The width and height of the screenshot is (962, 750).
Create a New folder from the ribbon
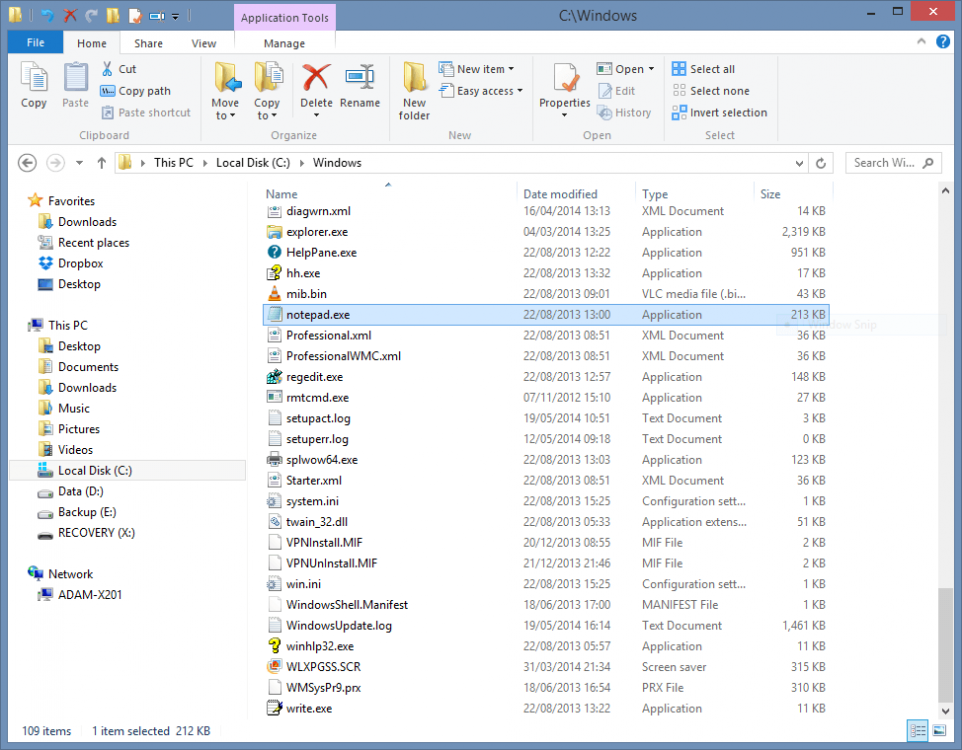(x=414, y=90)
